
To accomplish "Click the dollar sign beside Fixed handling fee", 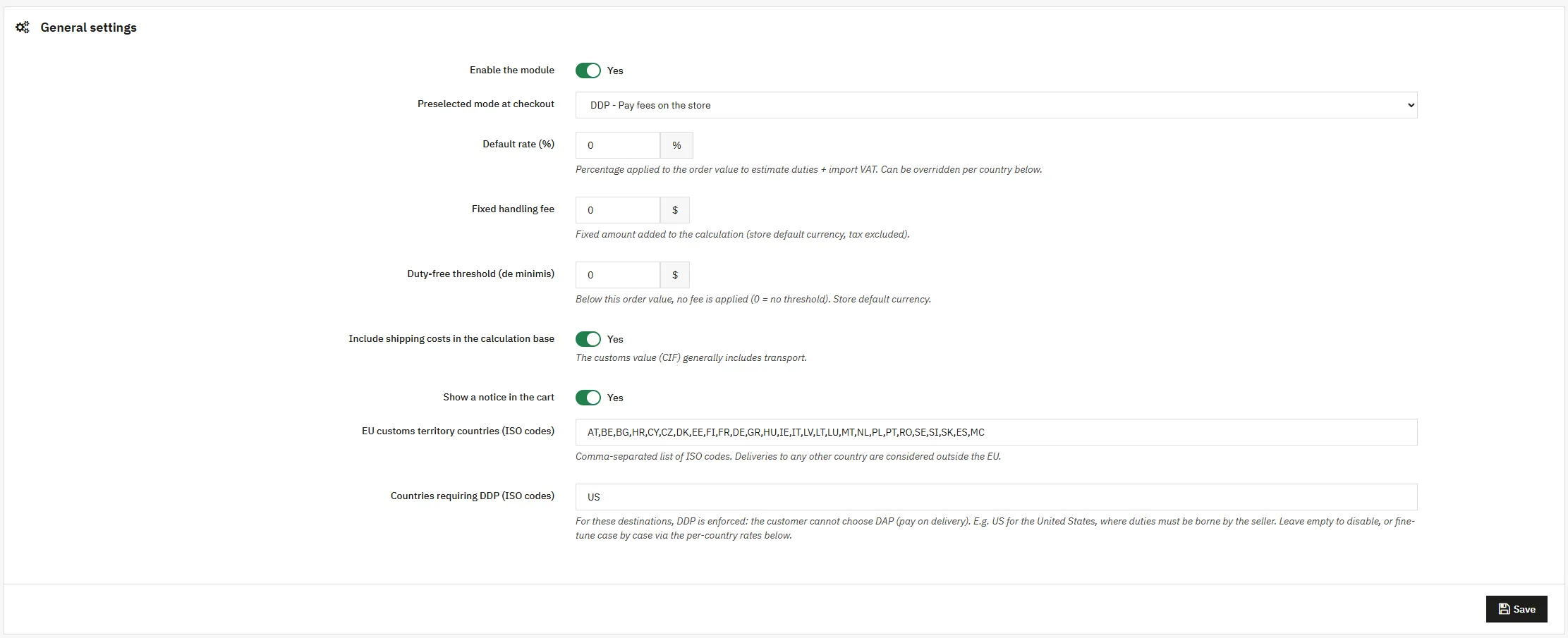I will point(675,210).
